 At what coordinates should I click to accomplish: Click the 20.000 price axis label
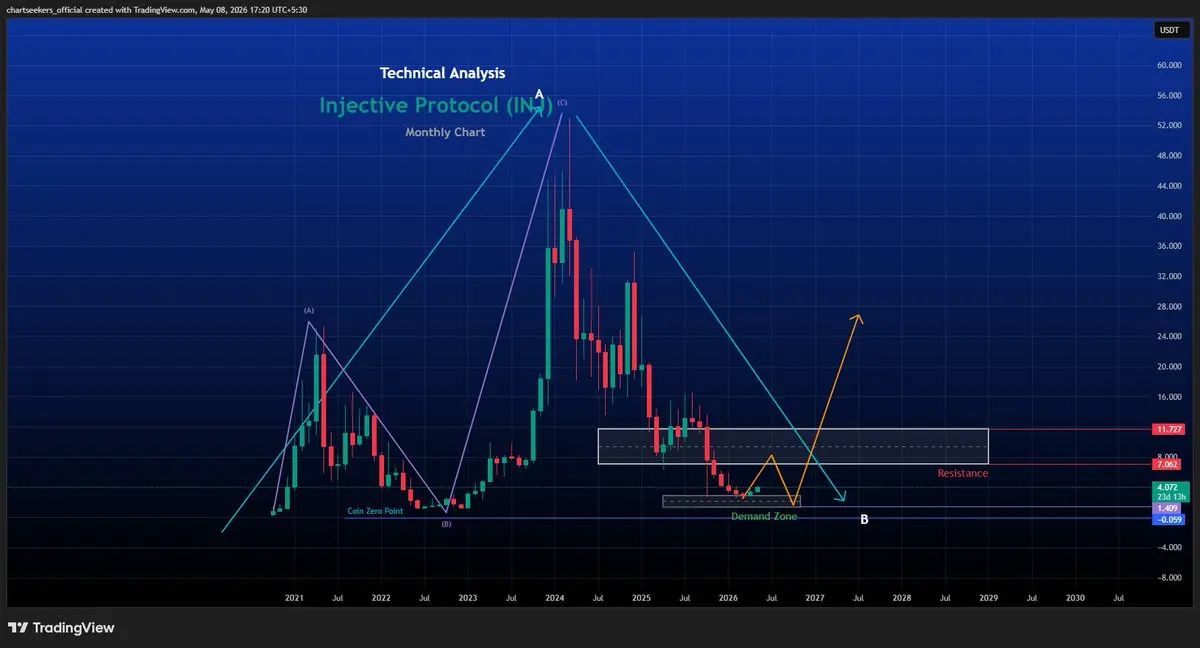click(1168, 366)
